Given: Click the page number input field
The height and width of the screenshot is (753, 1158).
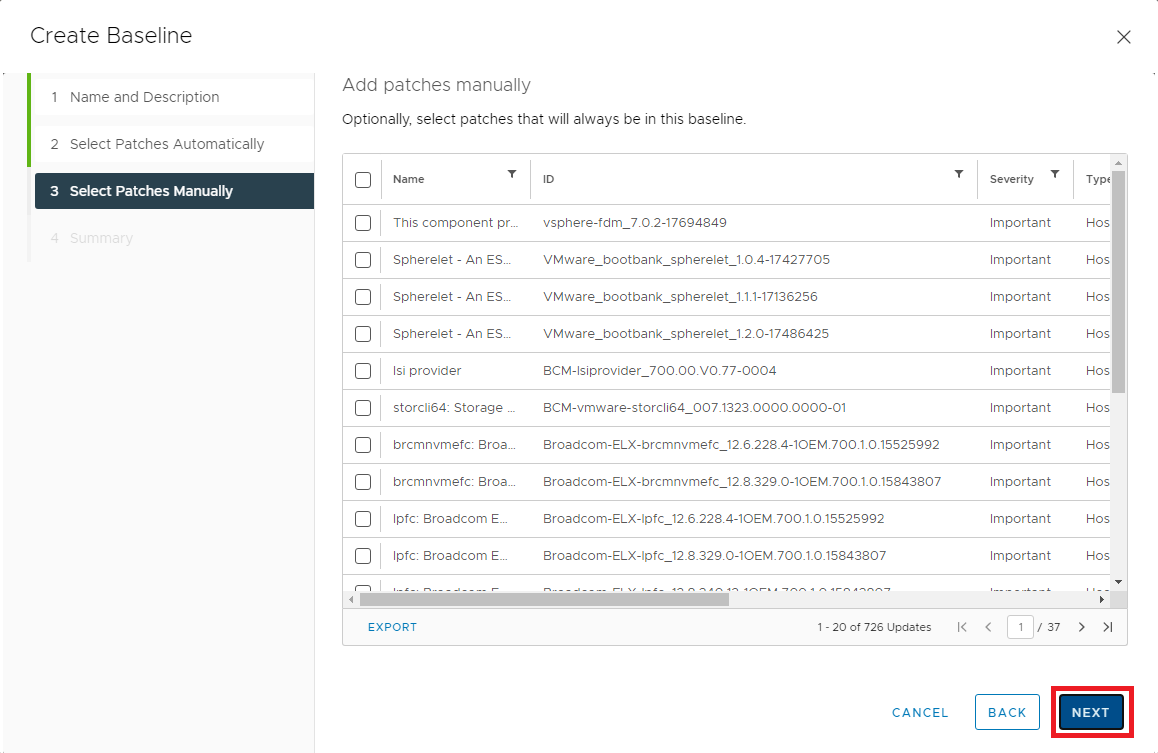Looking at the screenshot, I should tap(1020, 627).
